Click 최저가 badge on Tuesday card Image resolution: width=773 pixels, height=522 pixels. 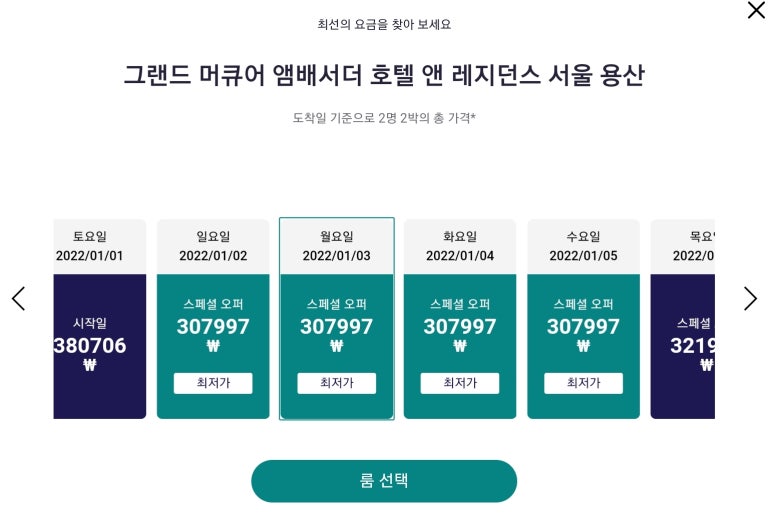coord(460,383)
